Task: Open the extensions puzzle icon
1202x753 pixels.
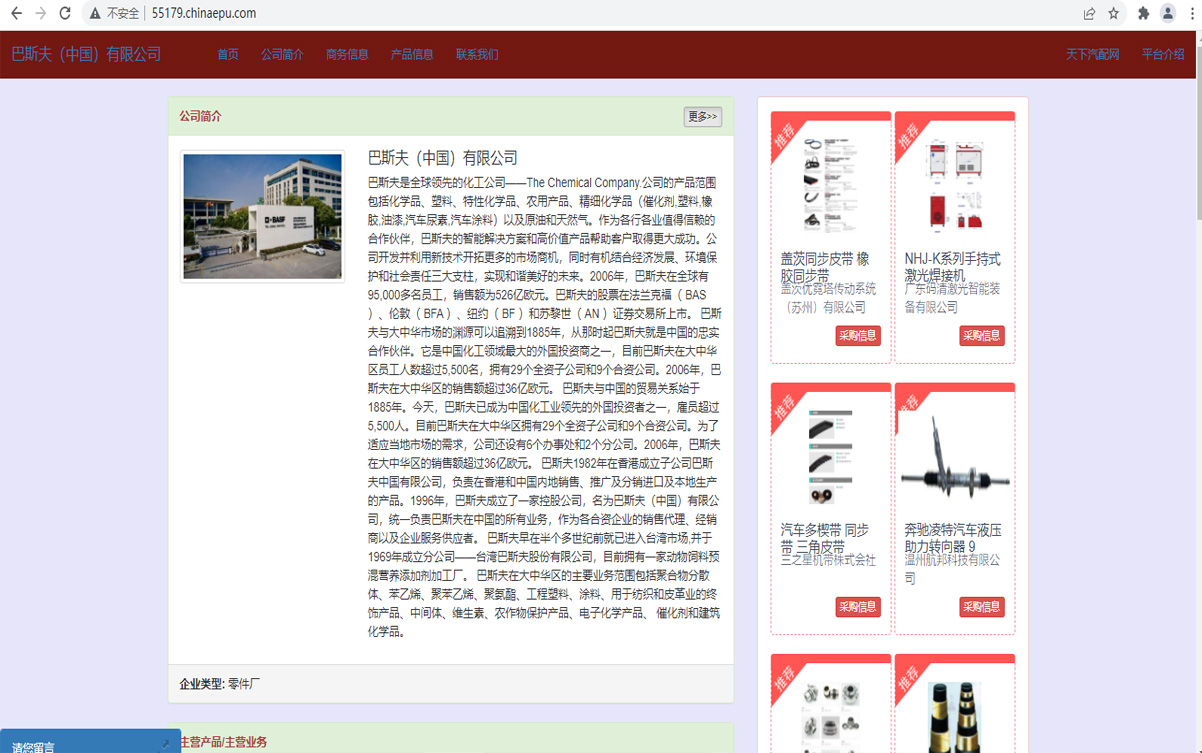Action: (x=1143, y=13)
